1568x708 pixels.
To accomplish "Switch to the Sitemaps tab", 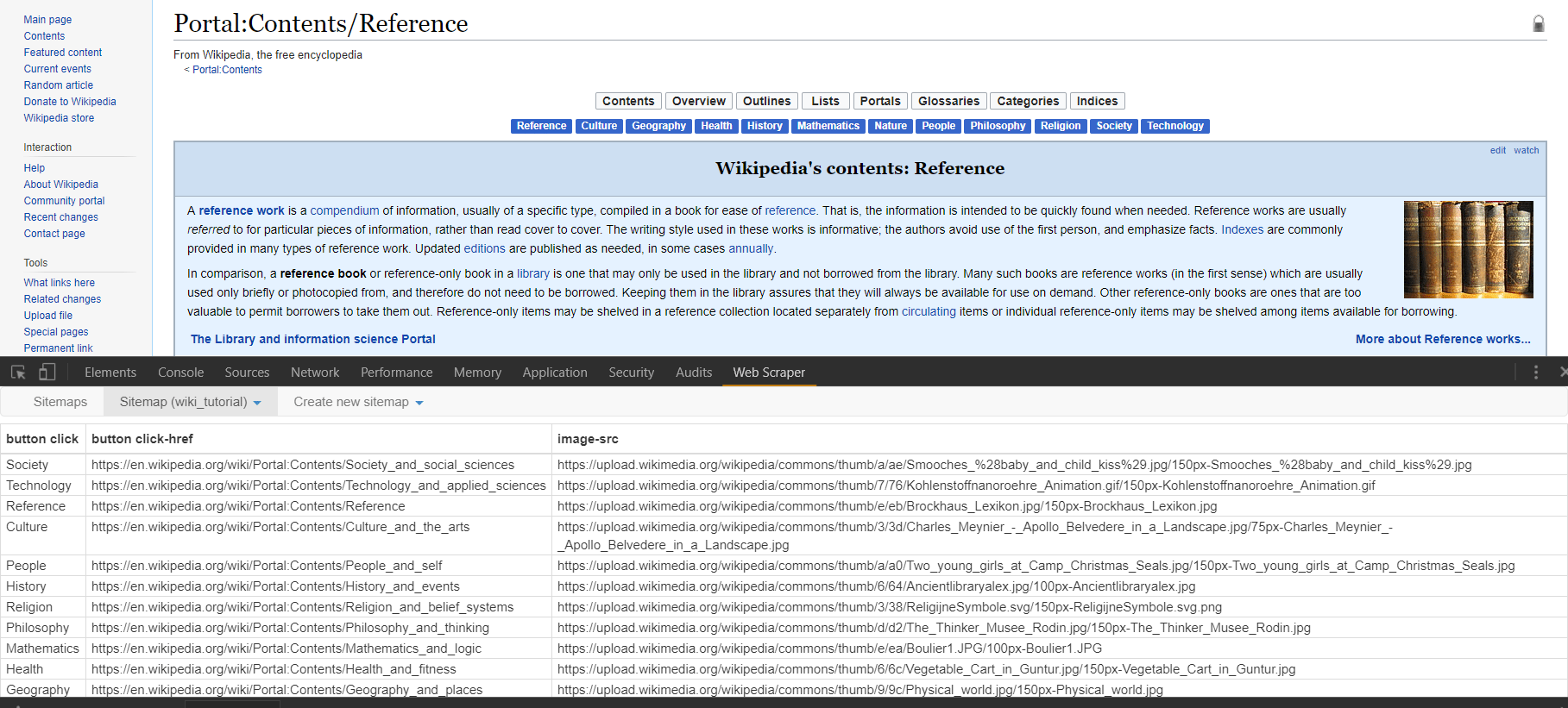I will tap(60, 402).
